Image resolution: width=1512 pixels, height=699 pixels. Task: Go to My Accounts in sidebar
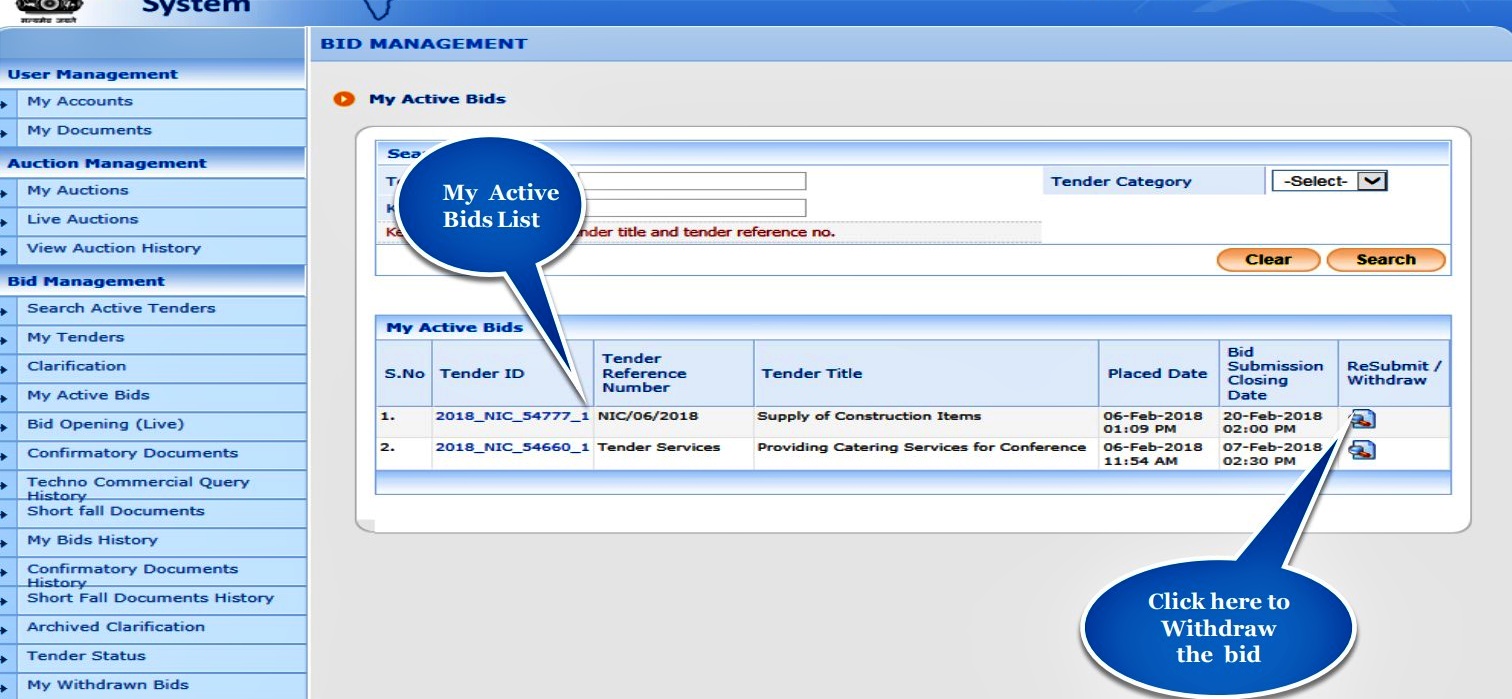pyautogui.click(x=80, y=101)
